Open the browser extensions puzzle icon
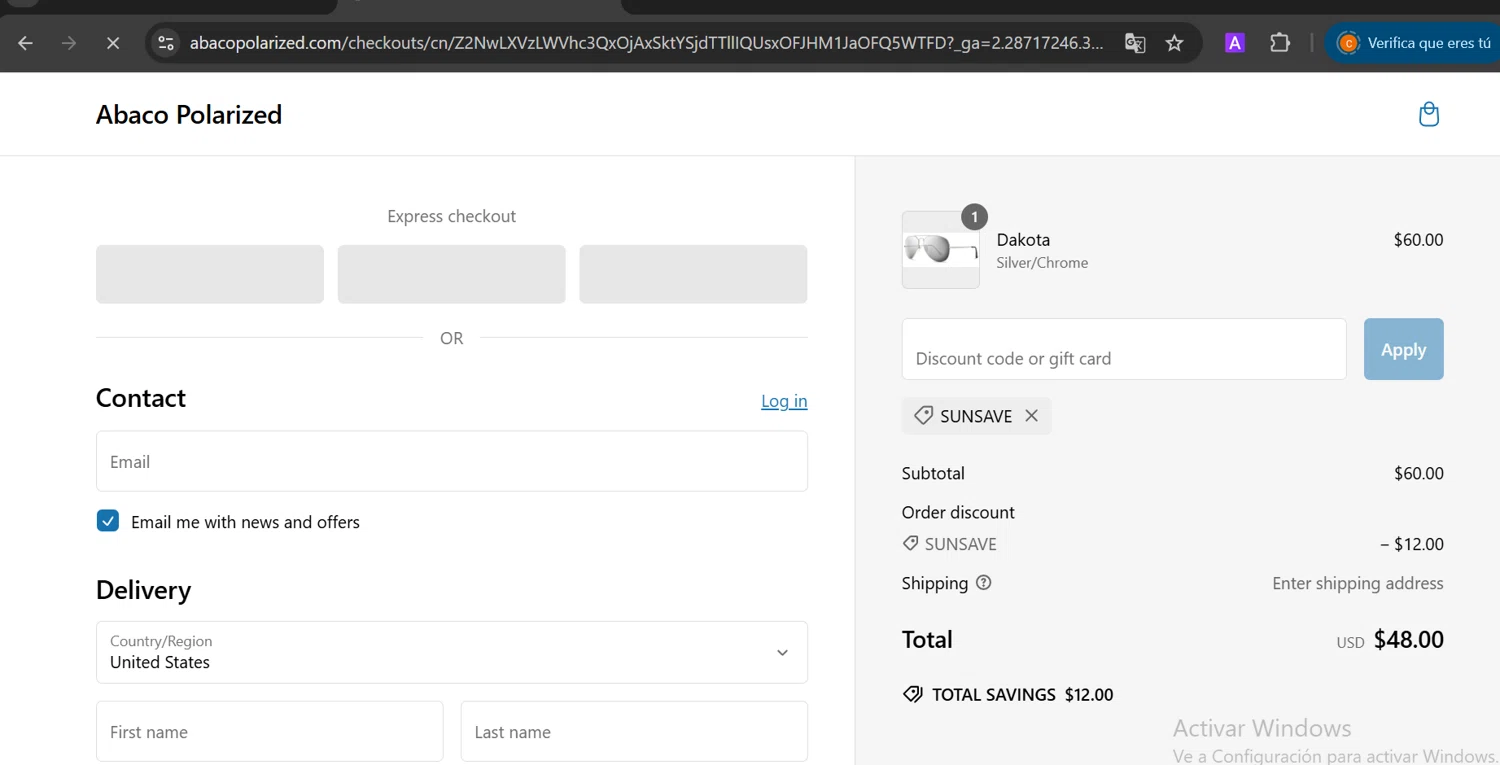The width and height of the screenshot is (1500, 765). coord(1280,43)
